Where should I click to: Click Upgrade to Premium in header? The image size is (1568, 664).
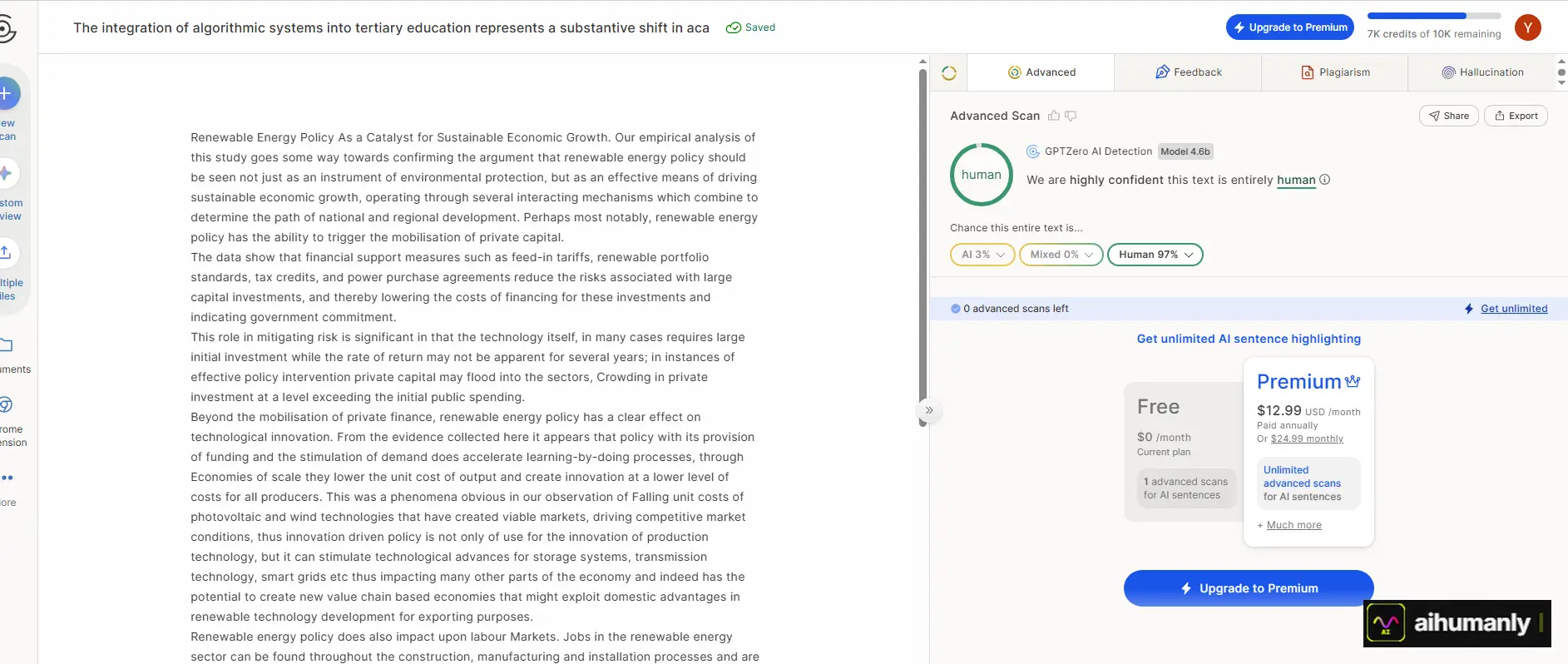click(1289, 27)
